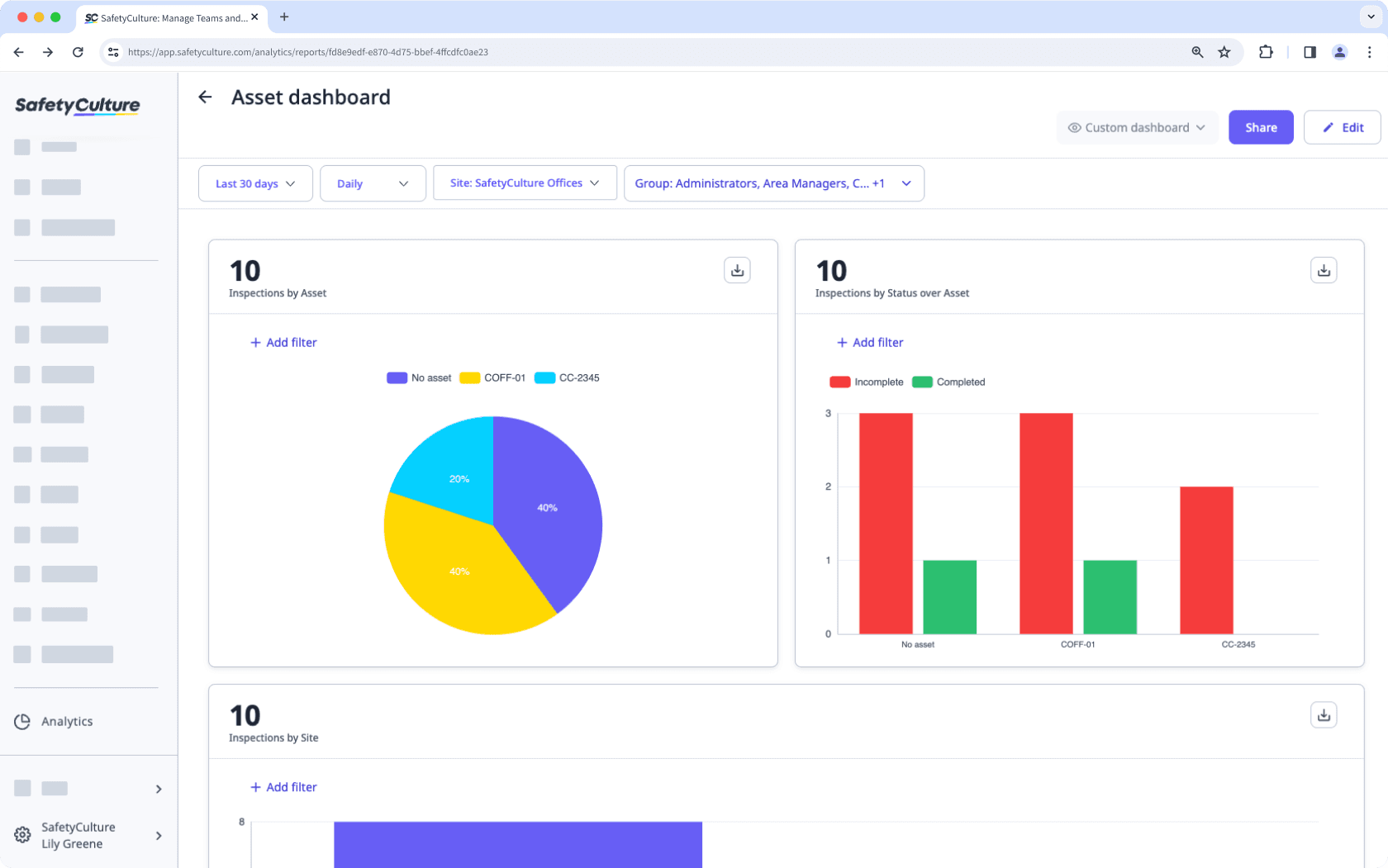Click the settings gear next to SafetyCulture Lily Greene

coord(22,835)
